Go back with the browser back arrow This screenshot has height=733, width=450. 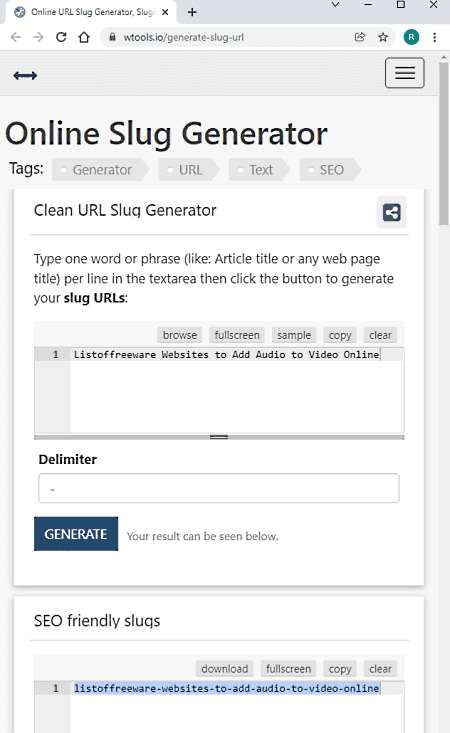pos(16,37)
